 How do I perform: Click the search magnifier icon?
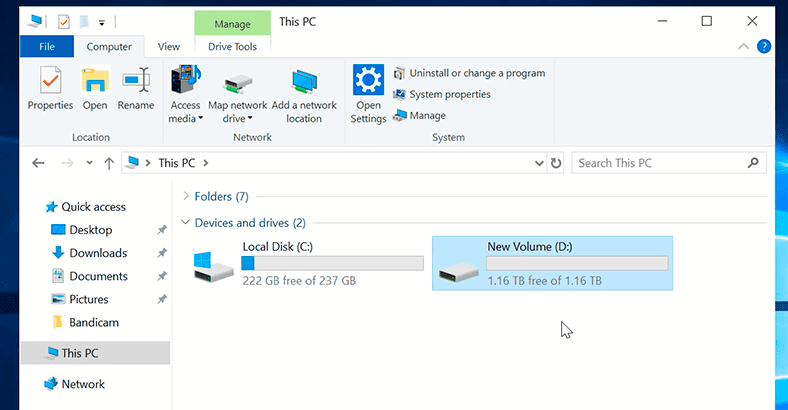coord(753,163)
